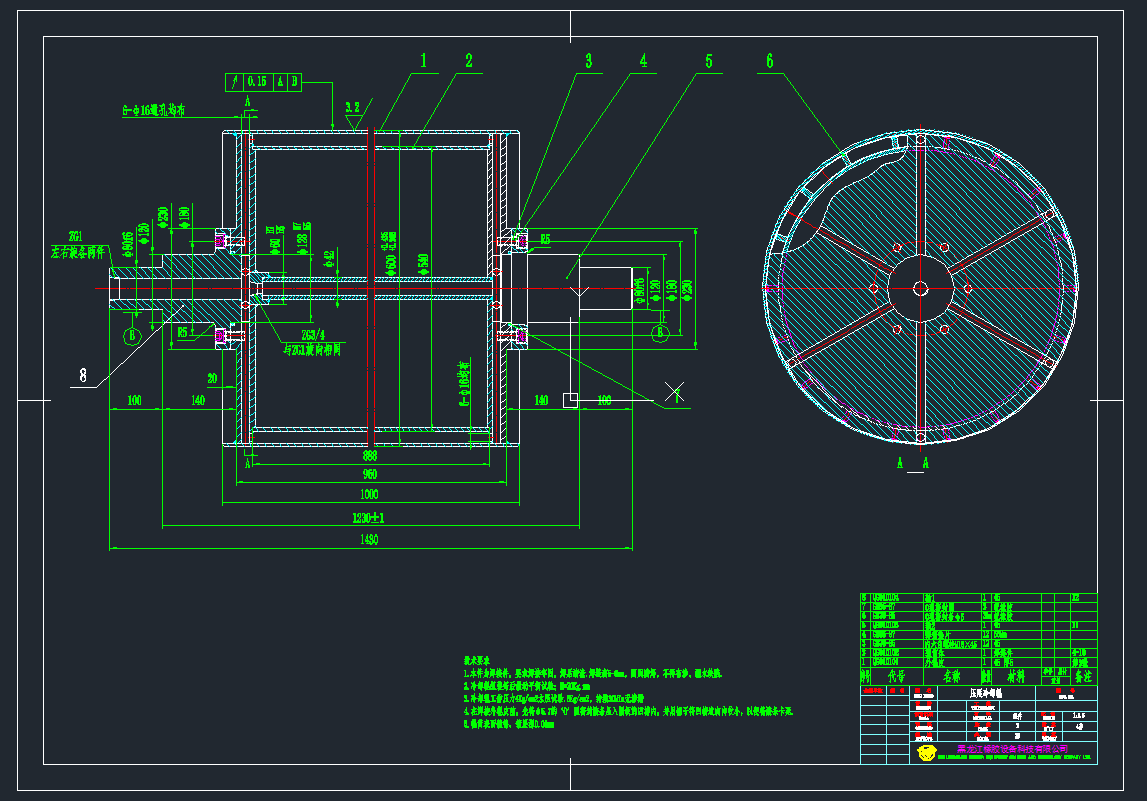Image resolution: width=1147 pixels, height=801 pixels.
Task: Select part callout number 3
Action: pos(589,61)
